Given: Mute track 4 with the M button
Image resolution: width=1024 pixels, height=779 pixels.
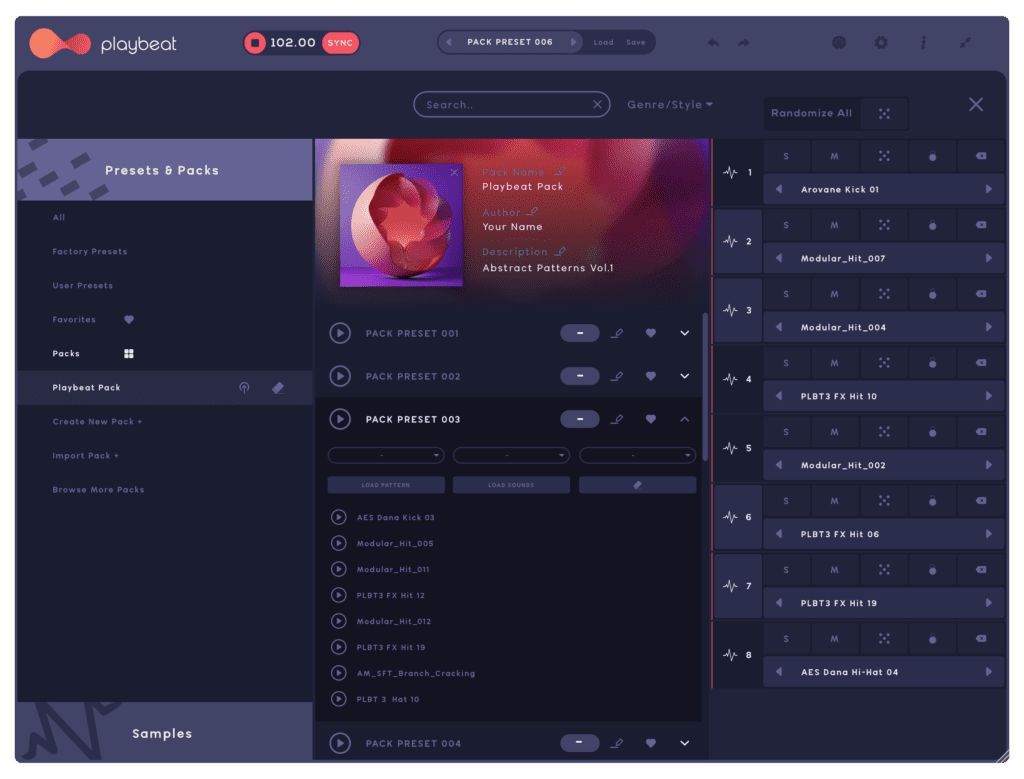Looking at the screenshot, I should [x=835, y=363].
